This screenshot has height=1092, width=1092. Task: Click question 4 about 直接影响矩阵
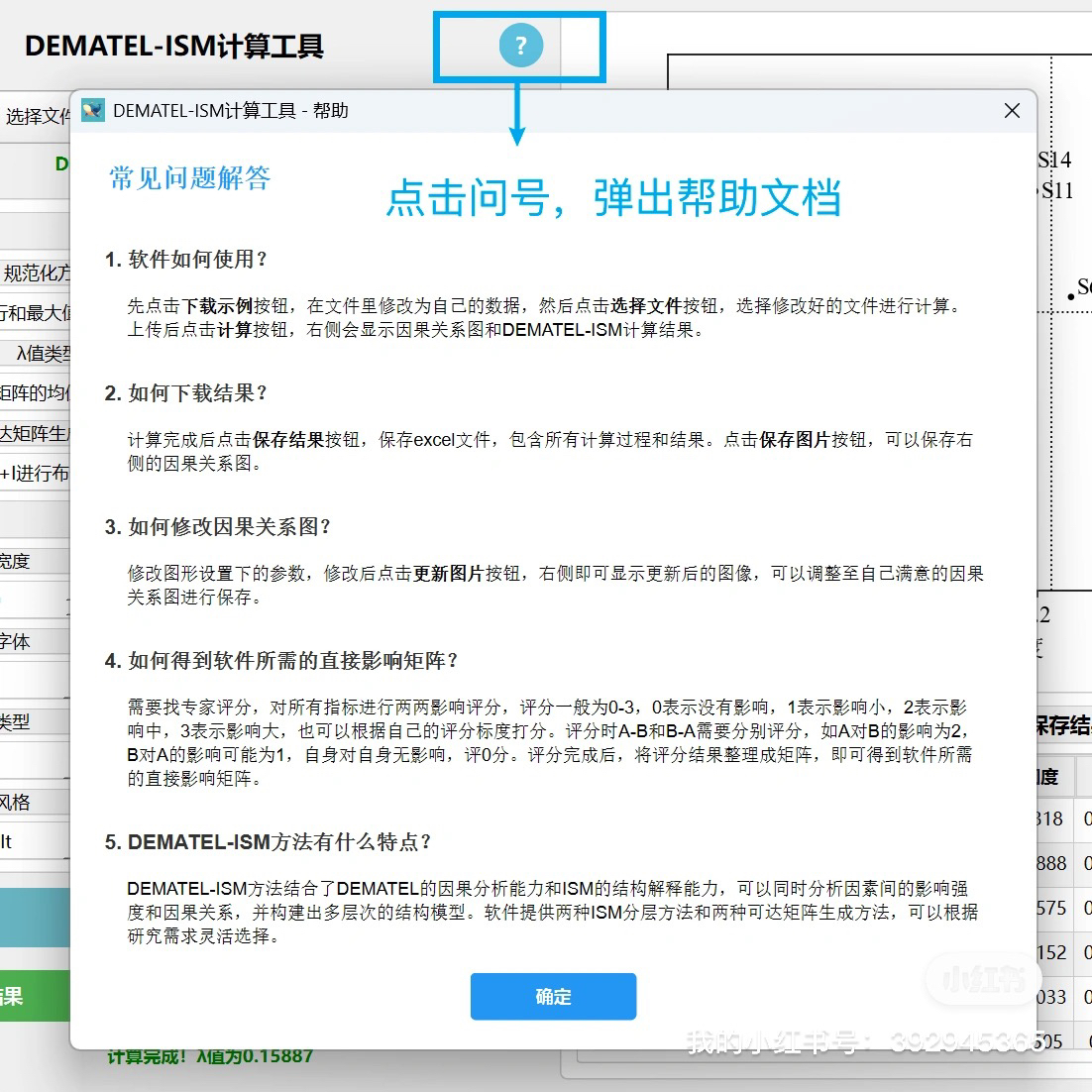click(281, 660)
